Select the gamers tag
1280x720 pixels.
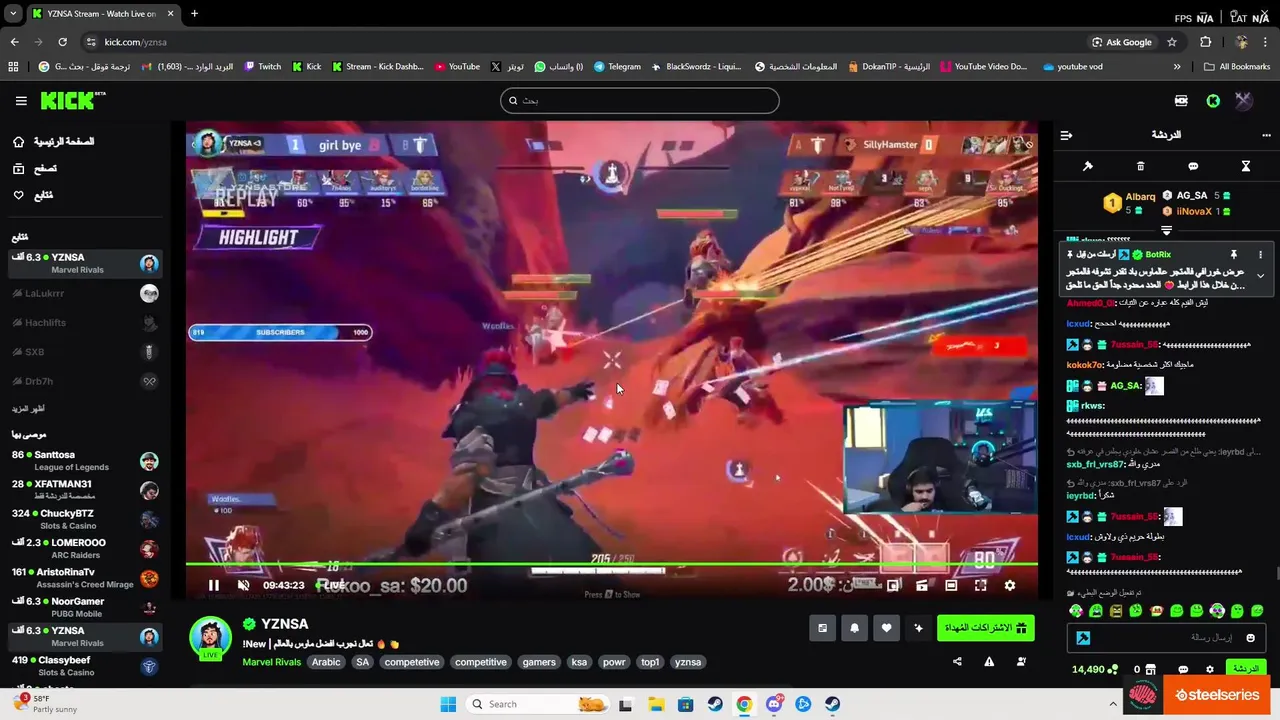(x=539, y=662)
